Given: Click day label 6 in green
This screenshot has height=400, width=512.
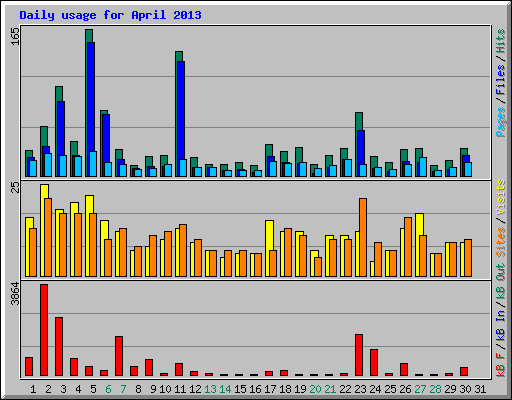Looking at the screenshot, I should (108, 389).
